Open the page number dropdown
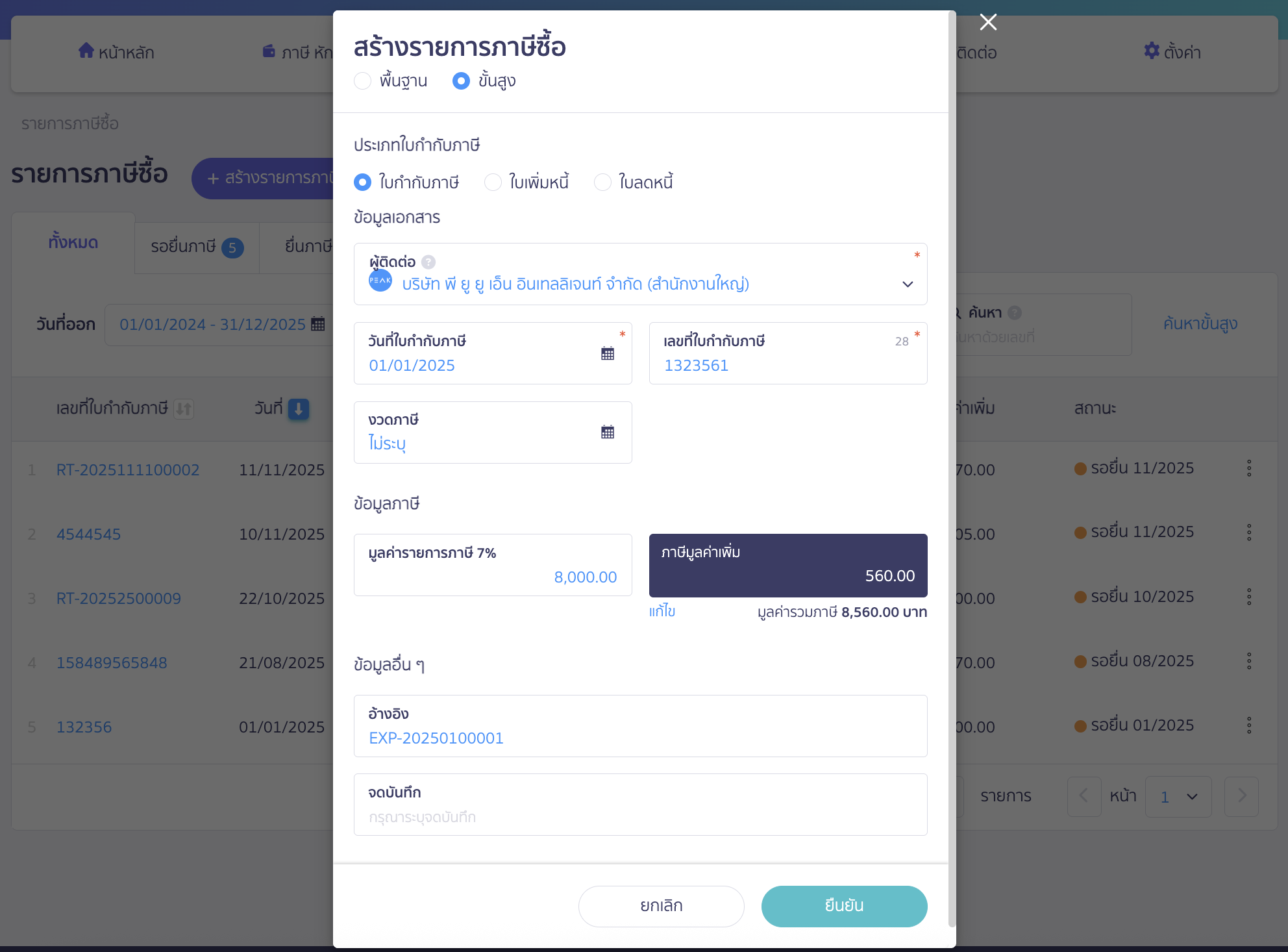 1178,796
